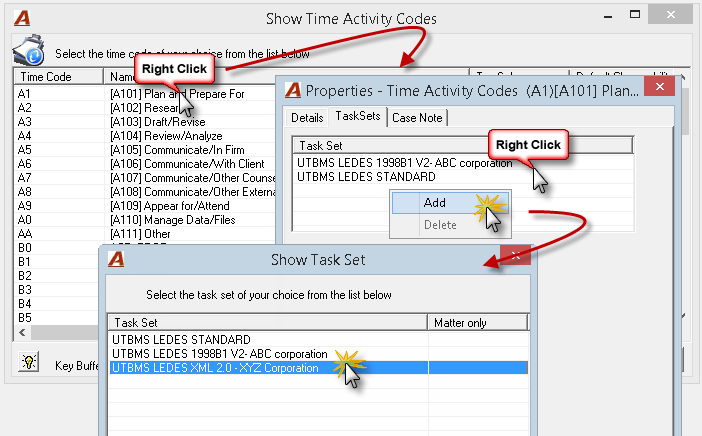Click the left arrow of the horizontal scrollbar

tap(22, 333)
